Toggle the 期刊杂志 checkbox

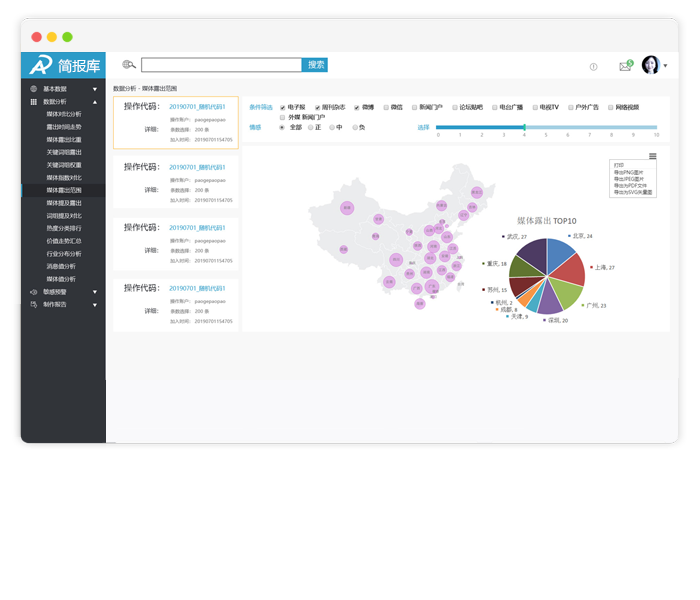[317, 108]
